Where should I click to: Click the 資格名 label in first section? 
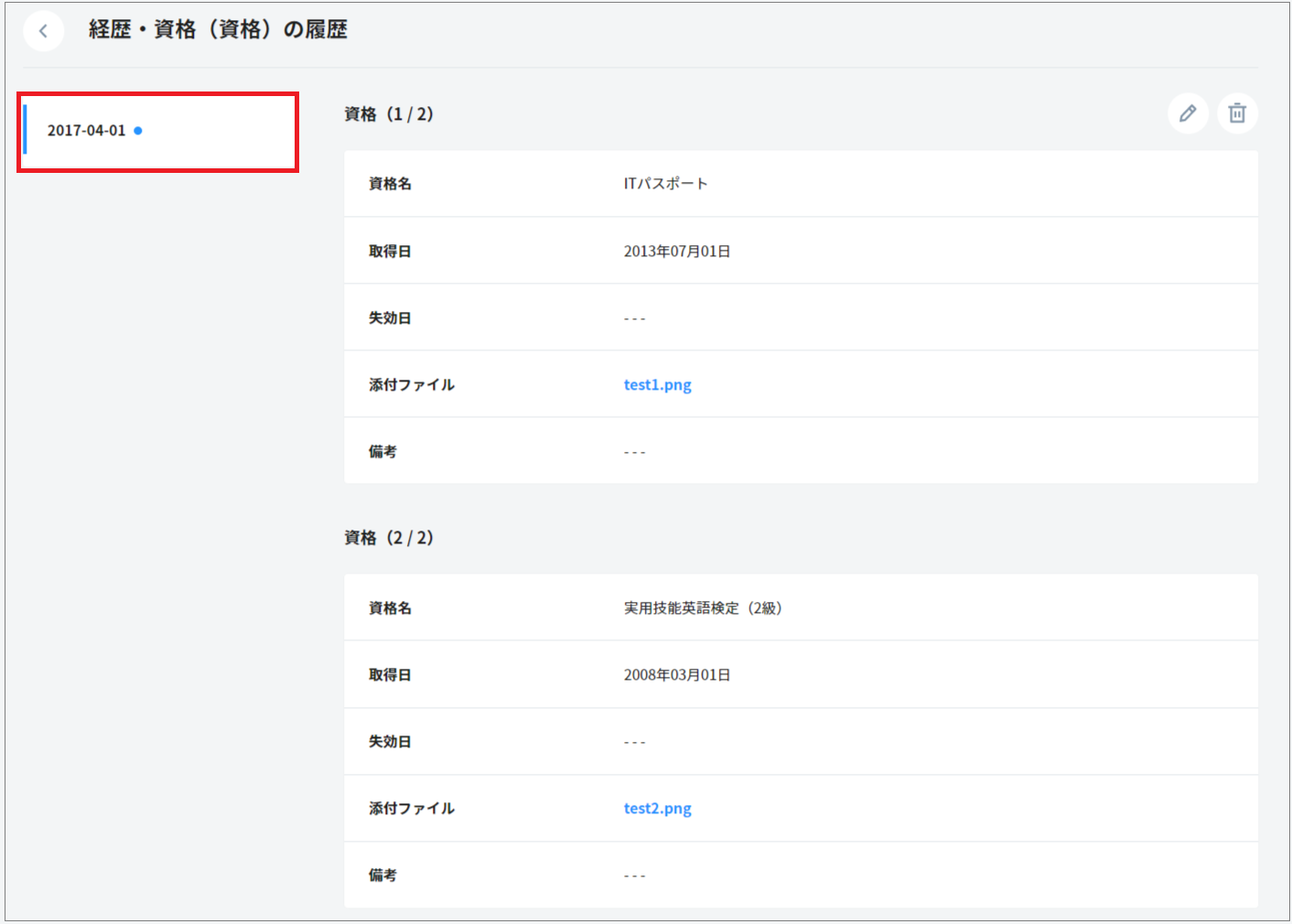(x=390, y=184)
